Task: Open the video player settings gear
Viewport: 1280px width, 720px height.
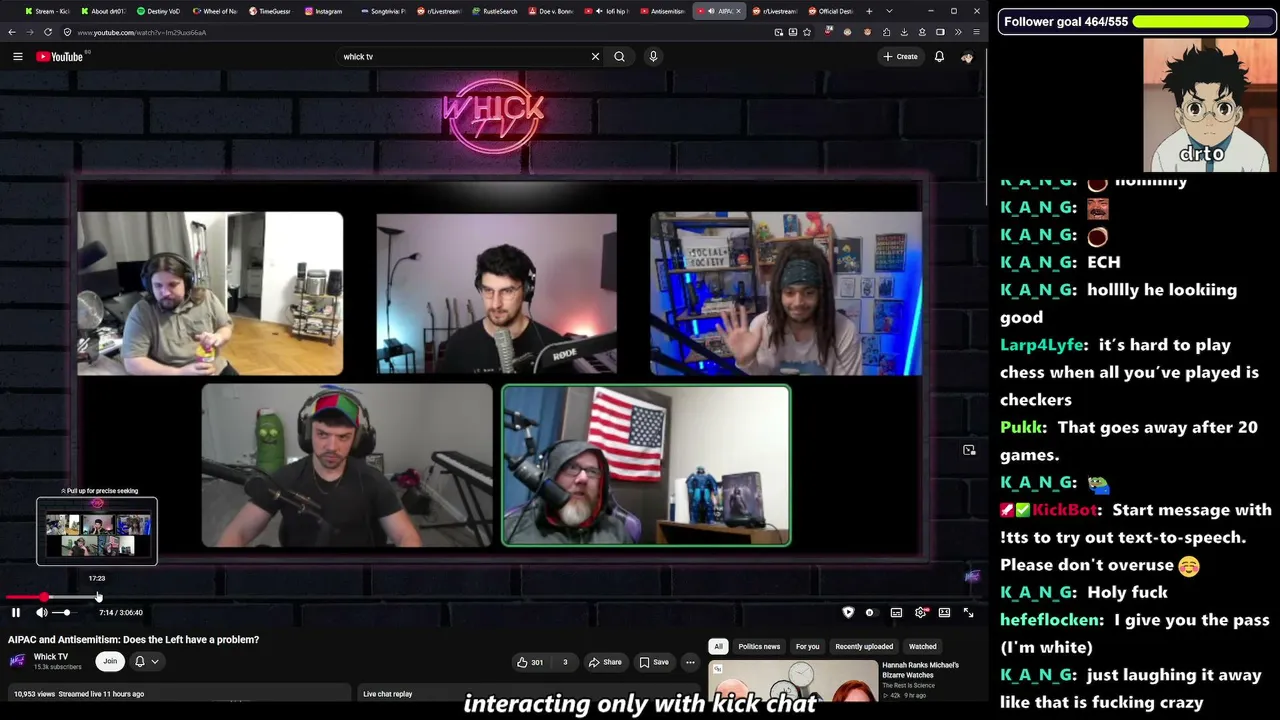Action: (x=921, y=612)
